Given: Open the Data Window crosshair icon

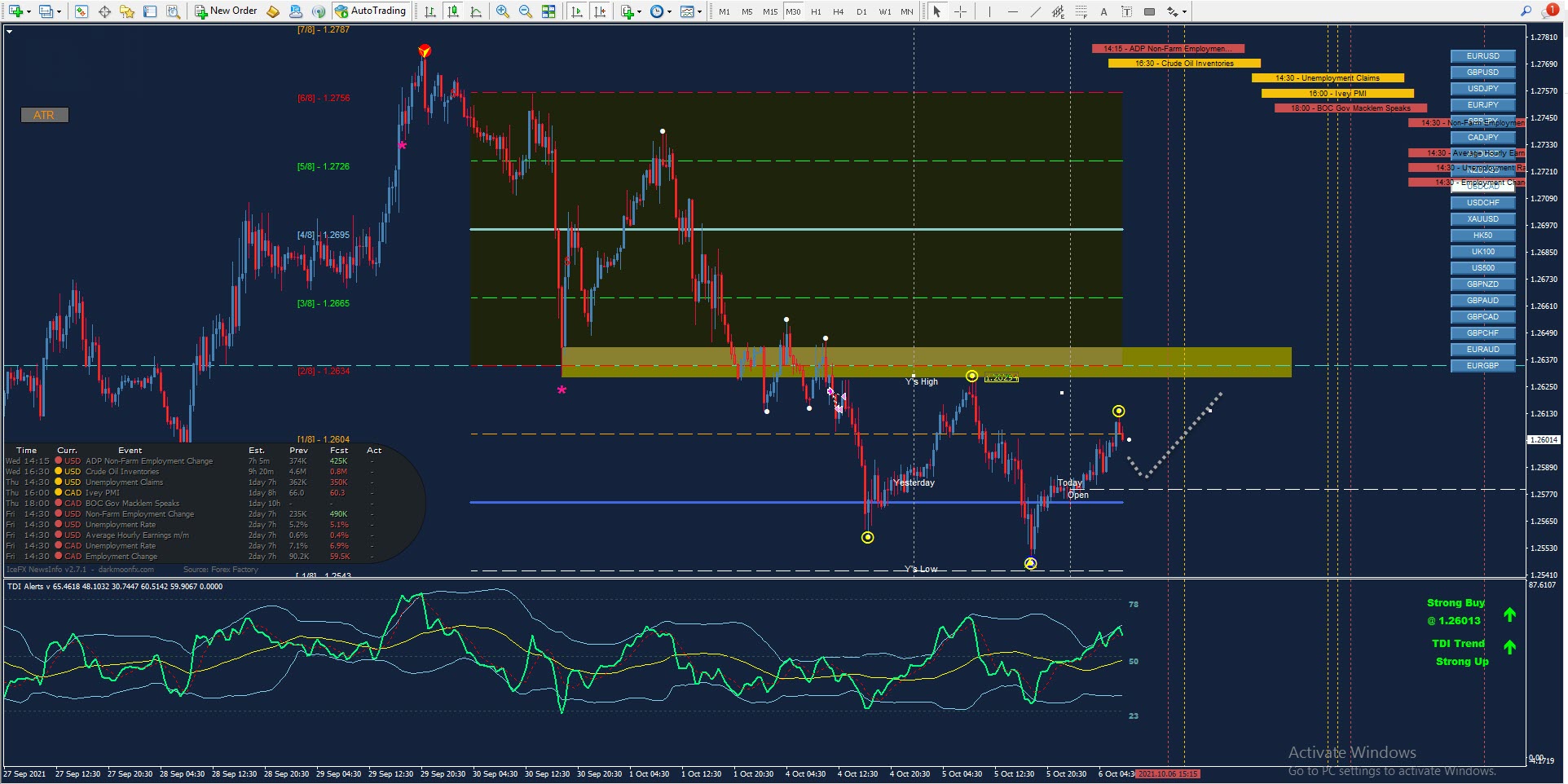Looking at the screenshot, I should (104, 11).
